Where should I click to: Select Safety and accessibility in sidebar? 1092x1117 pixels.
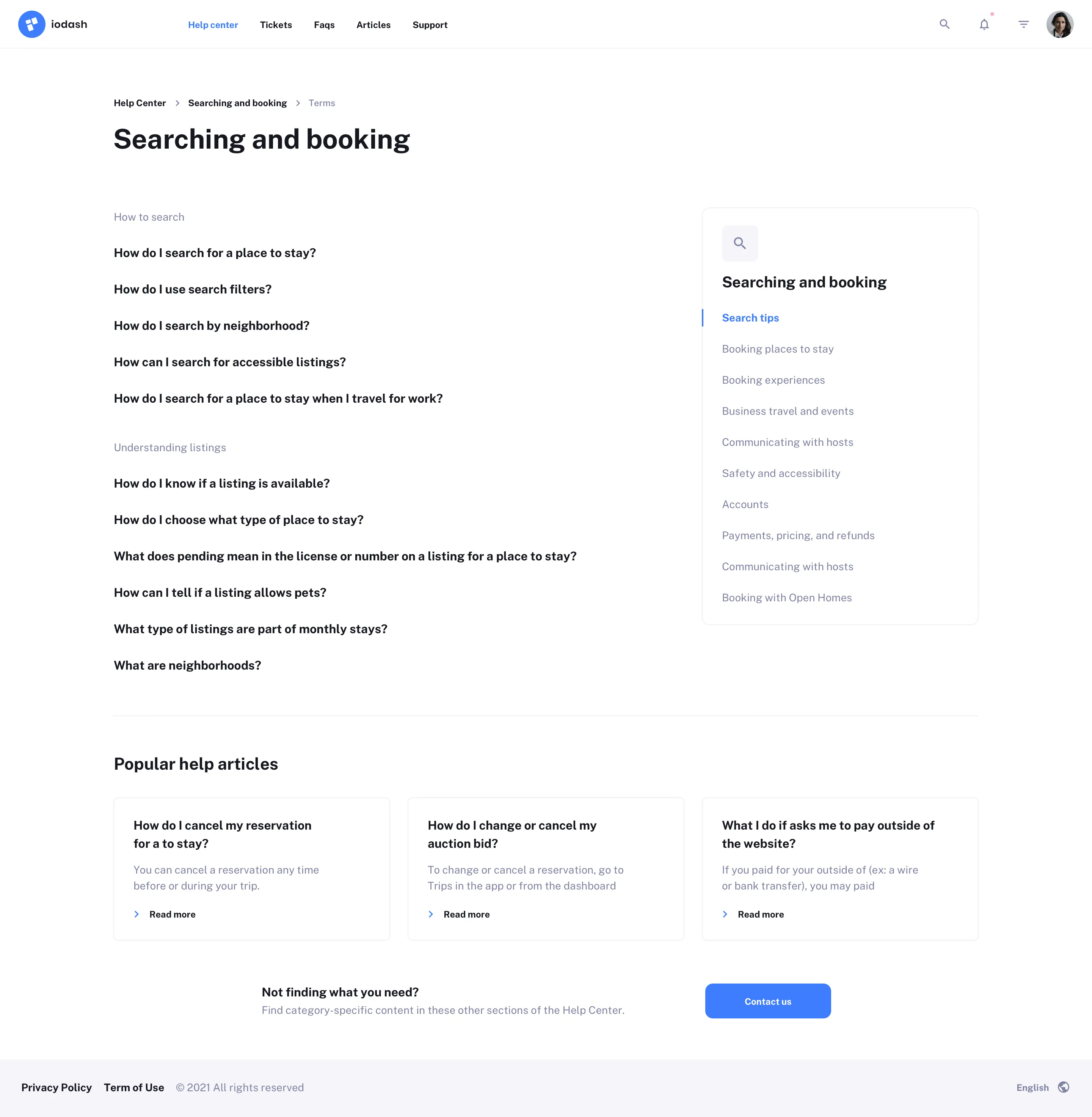click(781, 473)
